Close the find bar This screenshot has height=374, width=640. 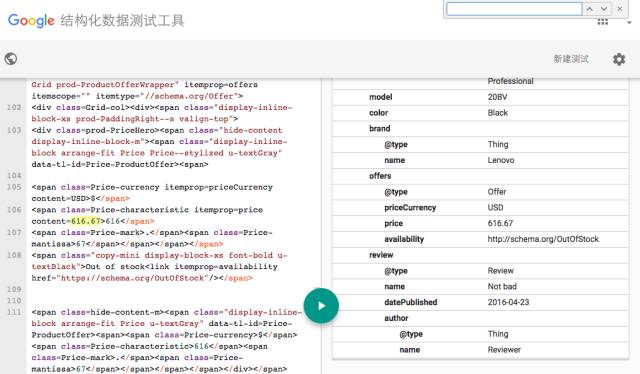pos(620,9)
